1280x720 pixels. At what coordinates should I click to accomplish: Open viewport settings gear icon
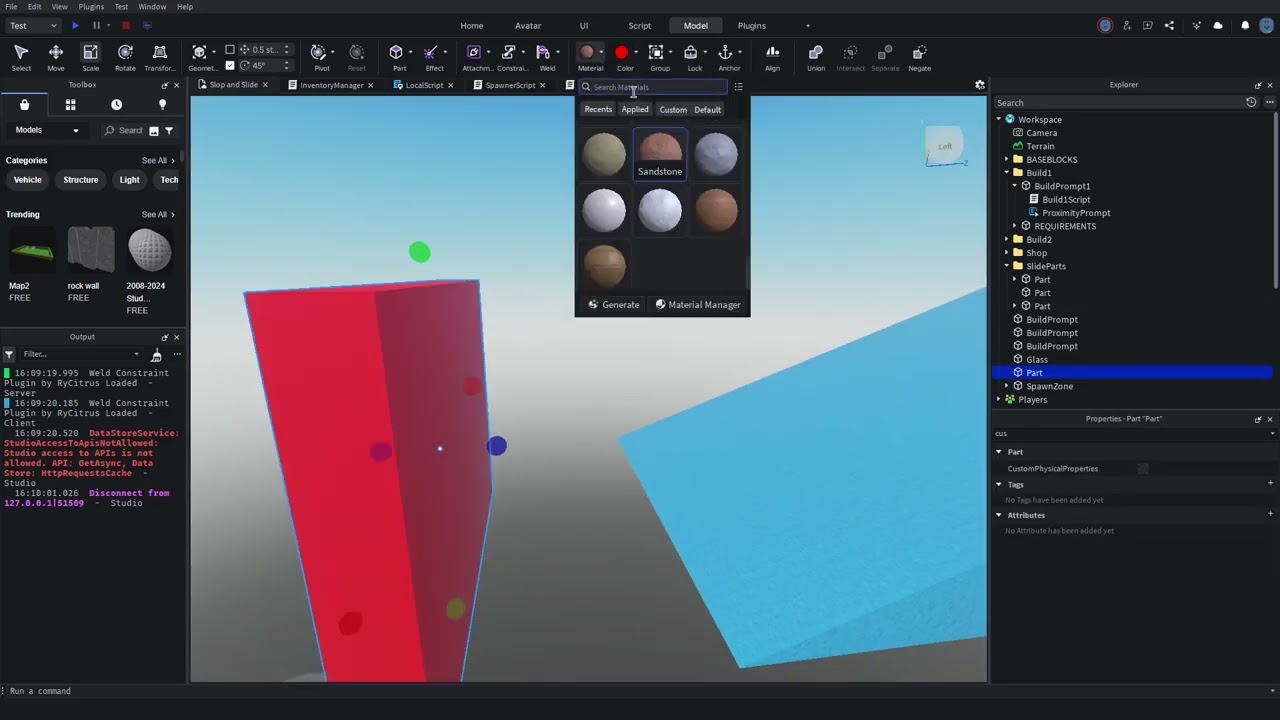pos(980,85)
